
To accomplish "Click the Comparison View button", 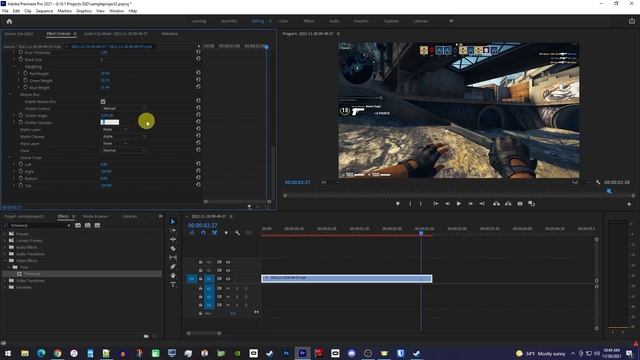I will tap(531, 203).
